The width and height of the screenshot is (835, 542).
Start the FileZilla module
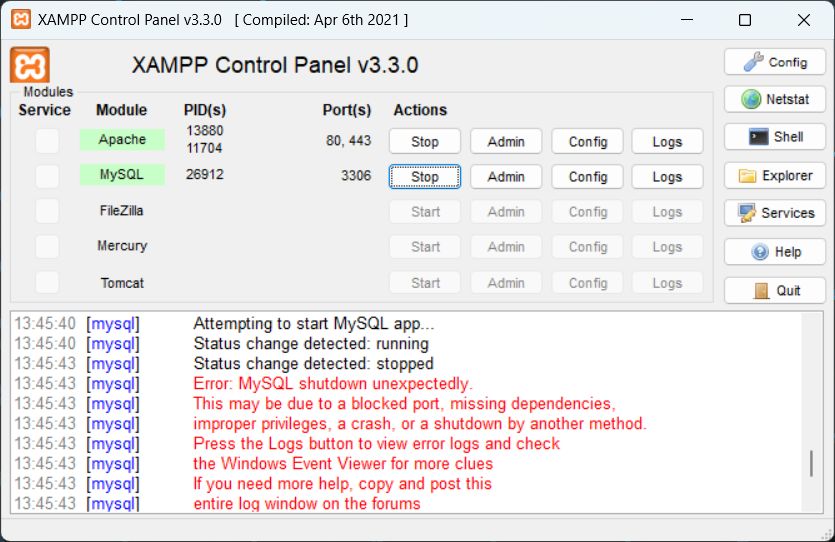(425, 212)
